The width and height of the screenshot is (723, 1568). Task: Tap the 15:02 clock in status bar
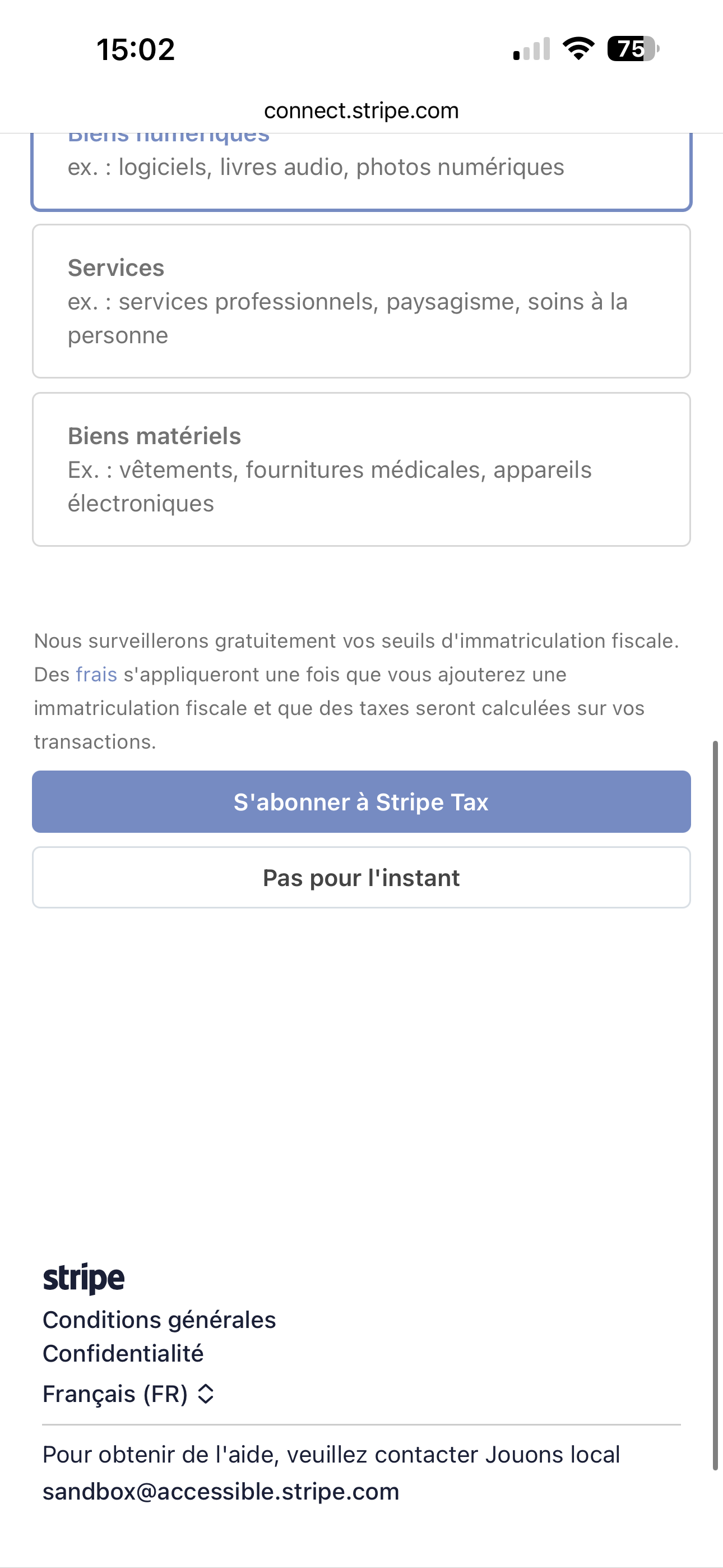click(x=136, y=49)
